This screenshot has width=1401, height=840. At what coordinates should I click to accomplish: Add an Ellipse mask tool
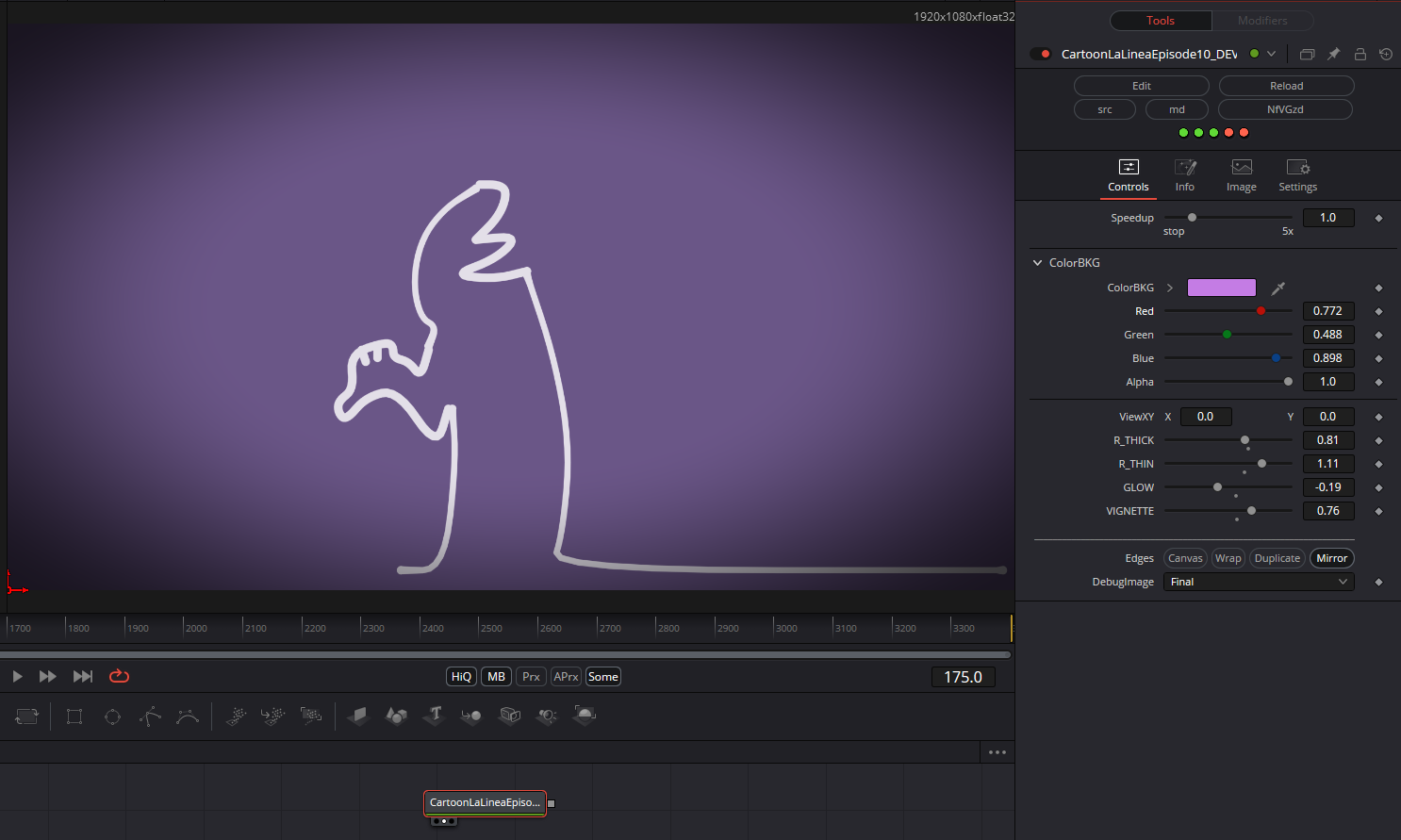click(112, 716)
